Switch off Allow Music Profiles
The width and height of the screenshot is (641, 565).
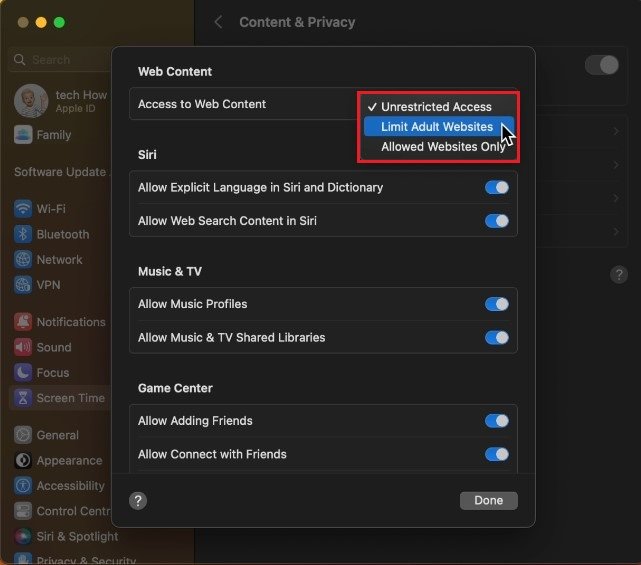(497, 304)
